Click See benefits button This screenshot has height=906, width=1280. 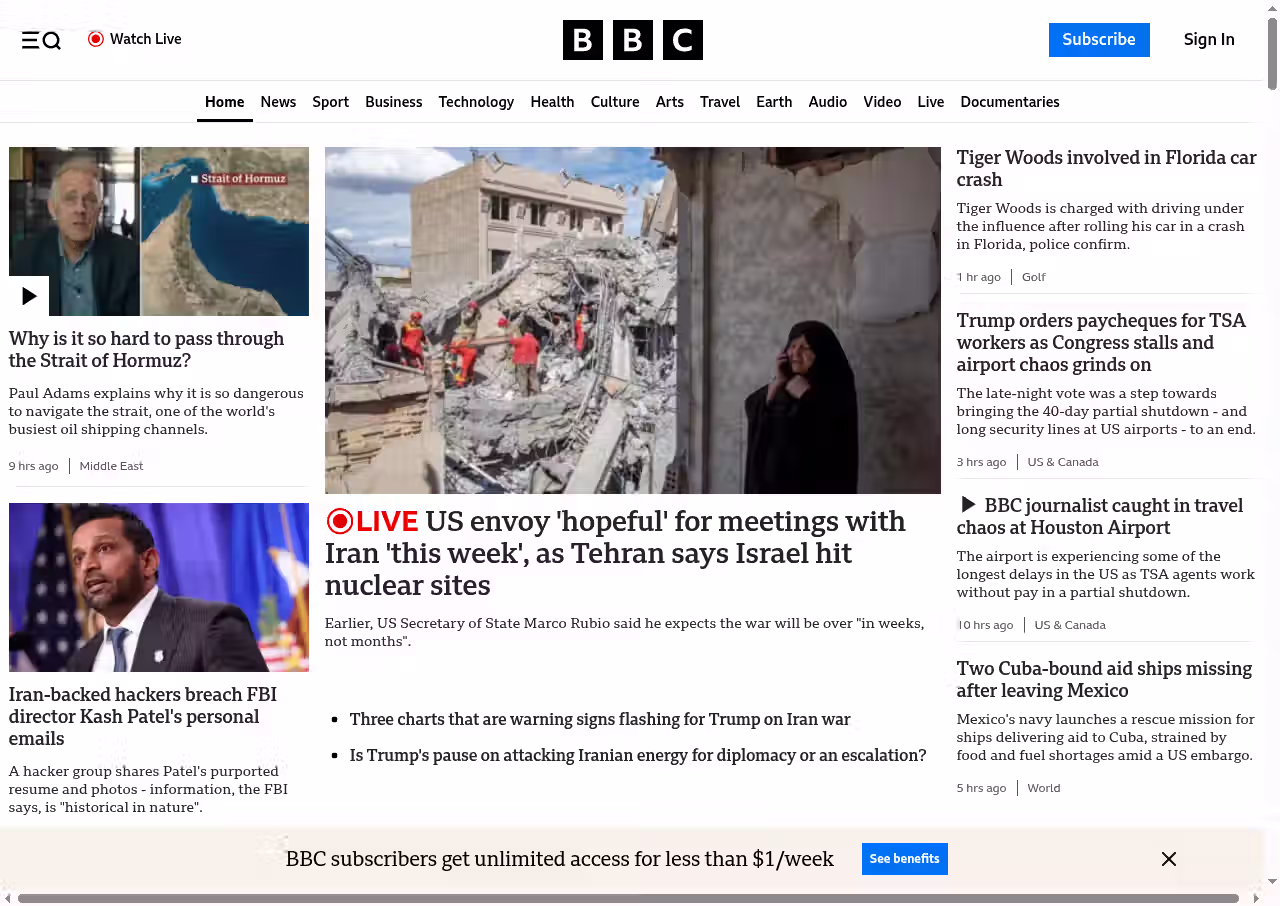coord(904,859)
